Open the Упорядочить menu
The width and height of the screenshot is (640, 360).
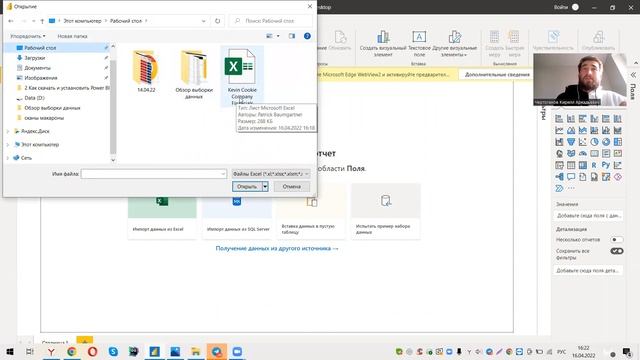[28, 36]
